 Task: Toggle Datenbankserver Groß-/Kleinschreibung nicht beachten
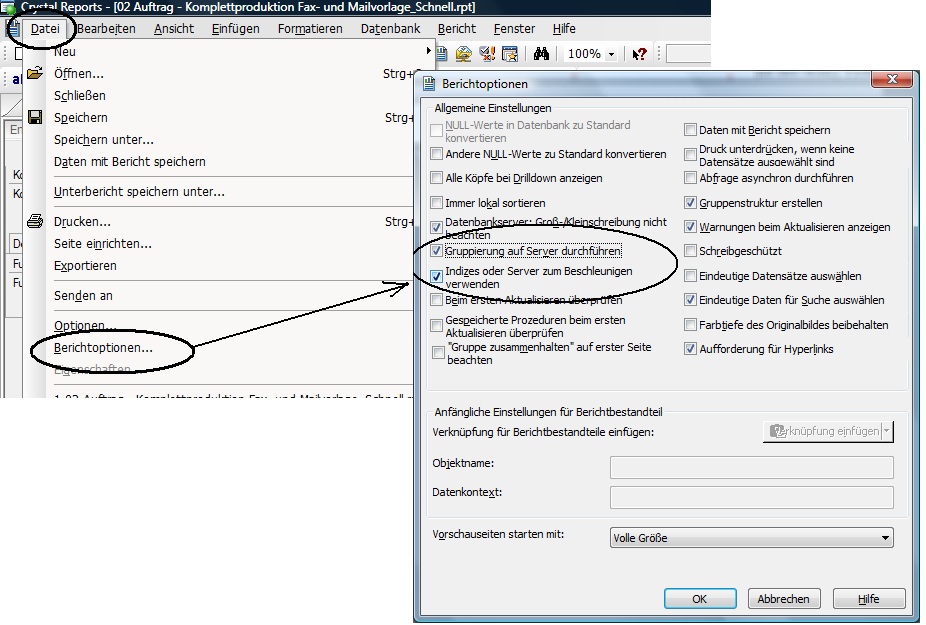[x=436, y=227]
